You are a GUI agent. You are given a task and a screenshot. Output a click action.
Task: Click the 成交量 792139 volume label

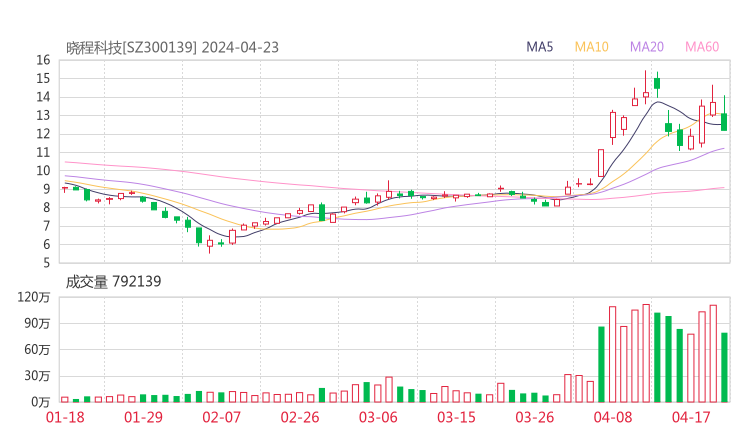click(113, 282)
